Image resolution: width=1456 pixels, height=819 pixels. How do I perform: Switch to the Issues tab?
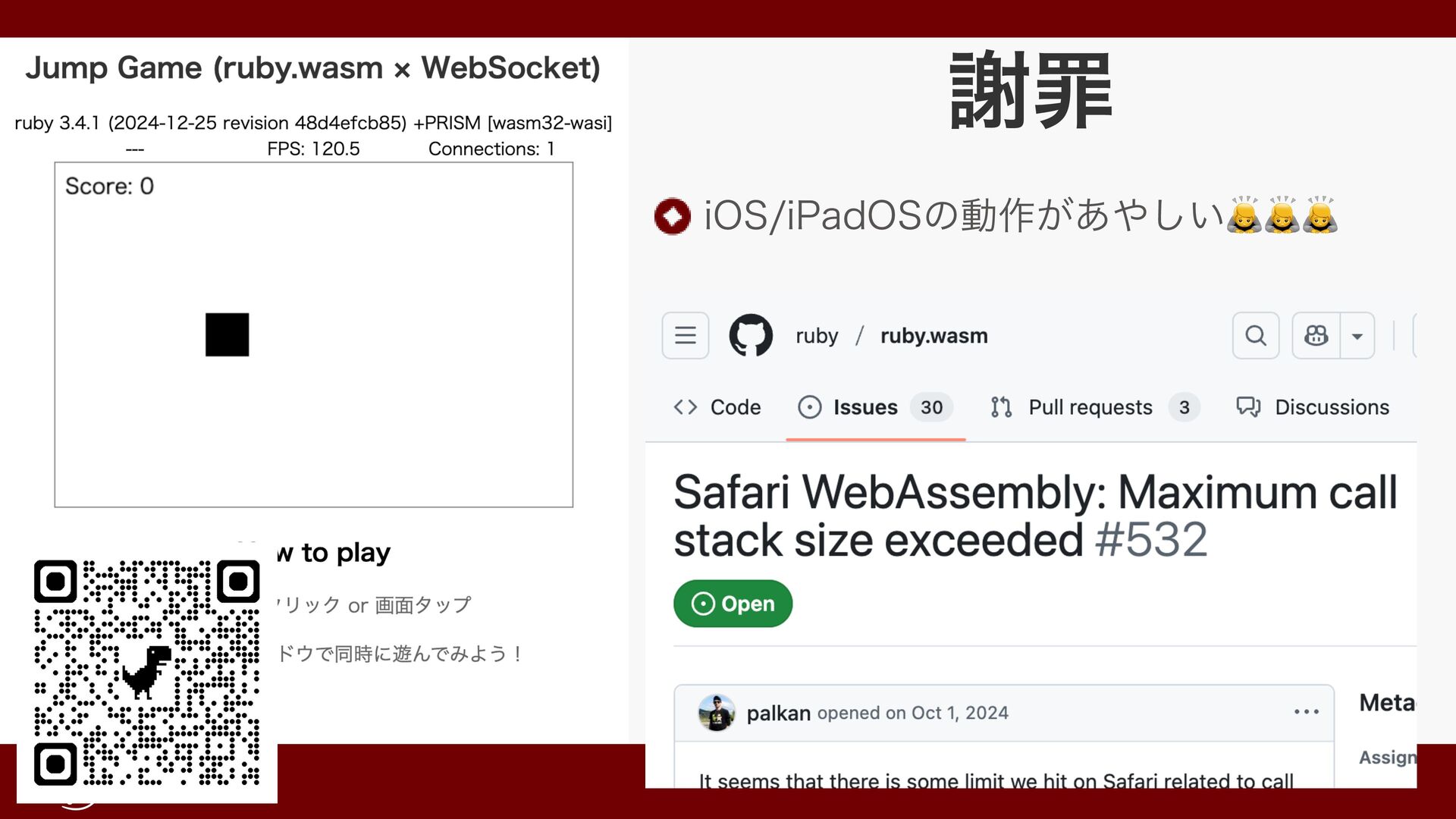pyautogui.click(x=875, y=407)
